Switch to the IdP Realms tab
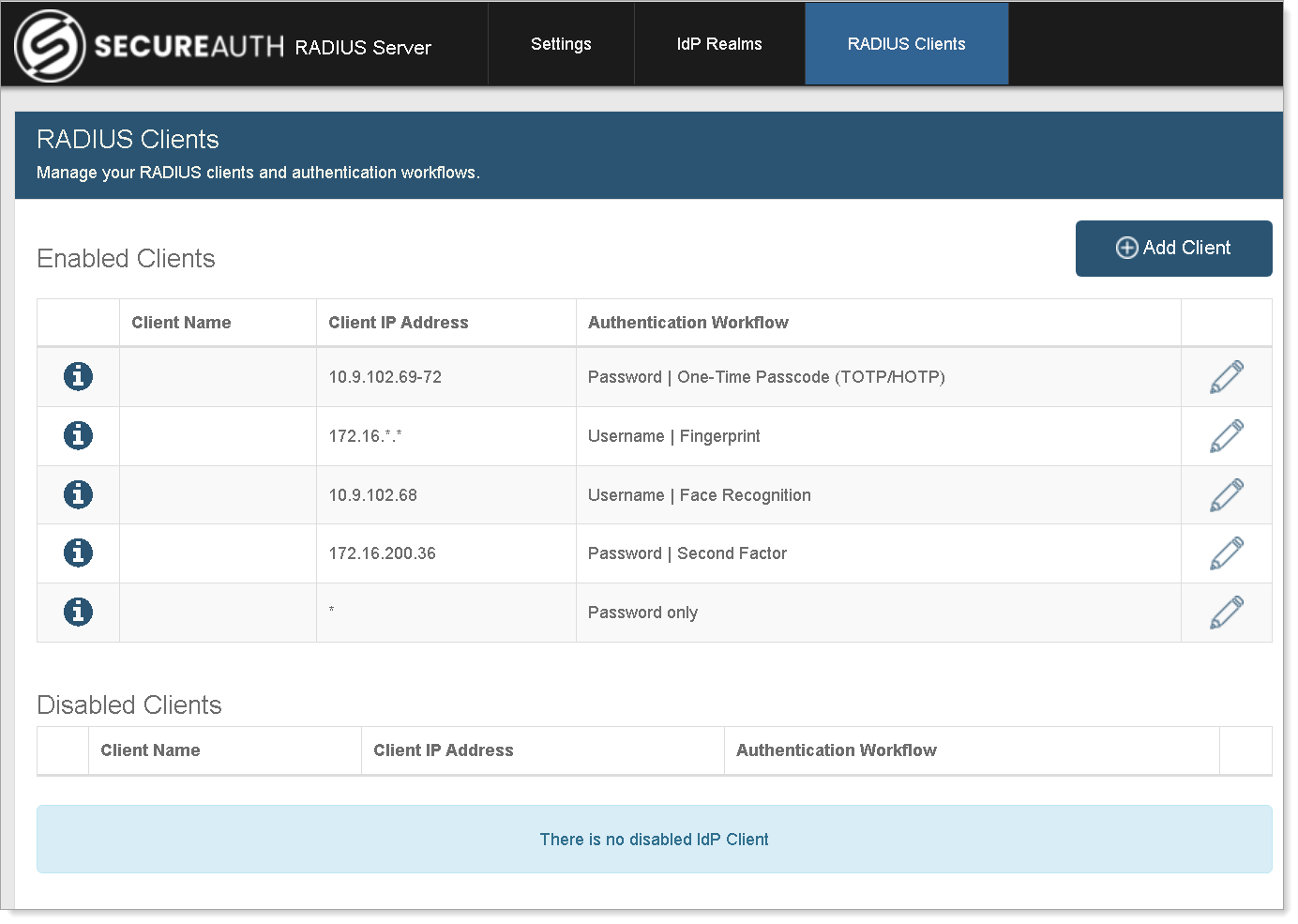This screenshot has width=1298, height=924. coord(719,44)
